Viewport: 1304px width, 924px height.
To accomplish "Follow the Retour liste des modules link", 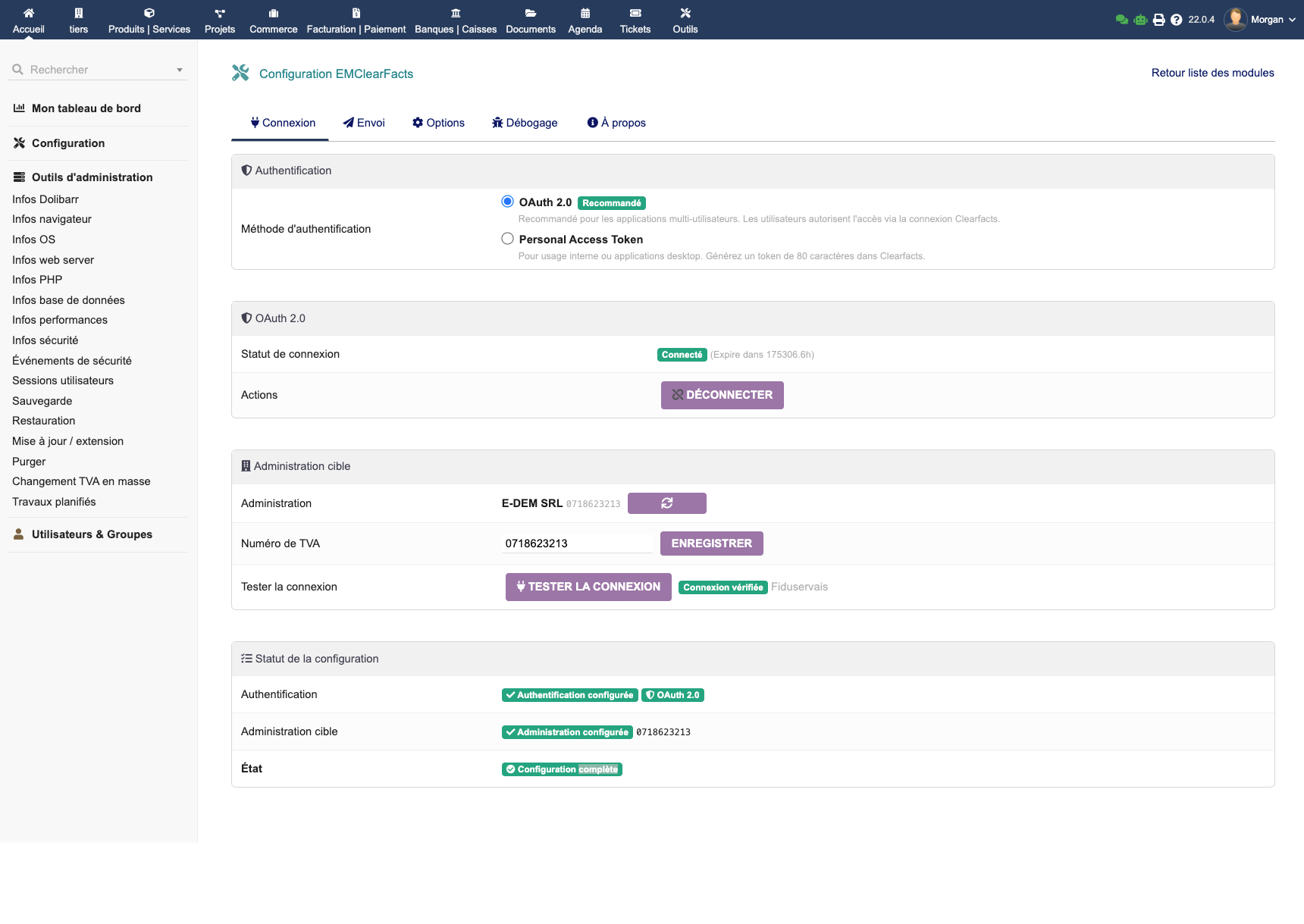I will pos(1212,73).
